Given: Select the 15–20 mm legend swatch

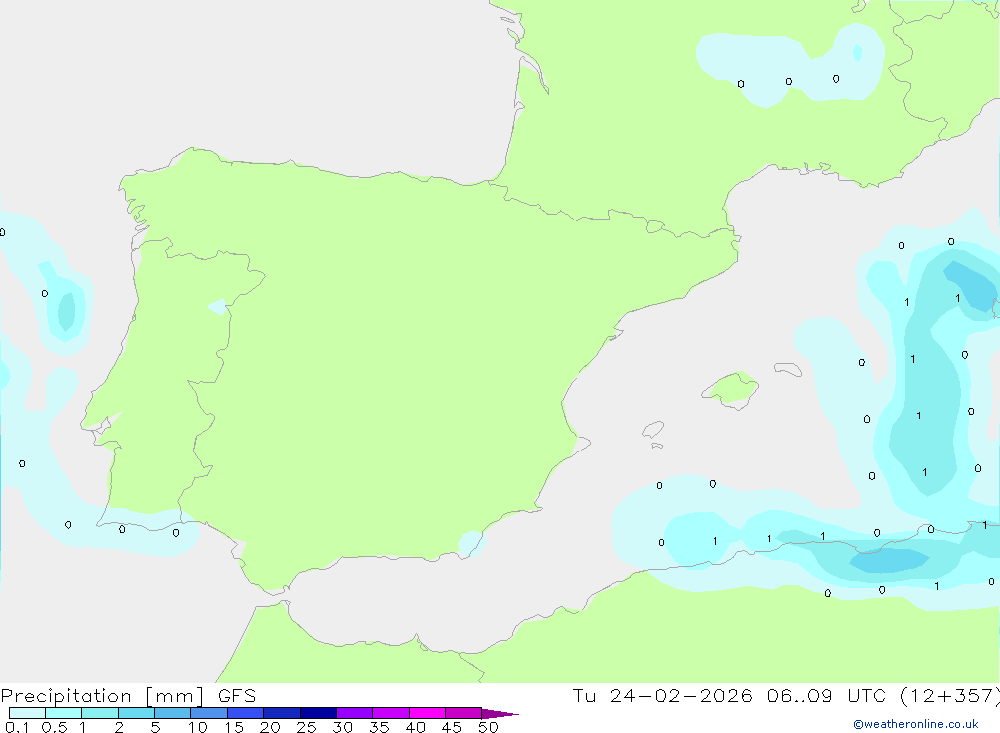Looking at the screenshot, I should click(x=246, y=713).
